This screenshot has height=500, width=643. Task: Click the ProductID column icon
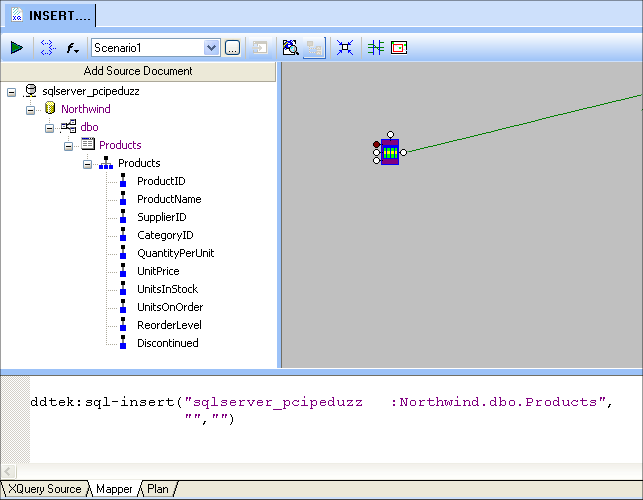point(123,180)
